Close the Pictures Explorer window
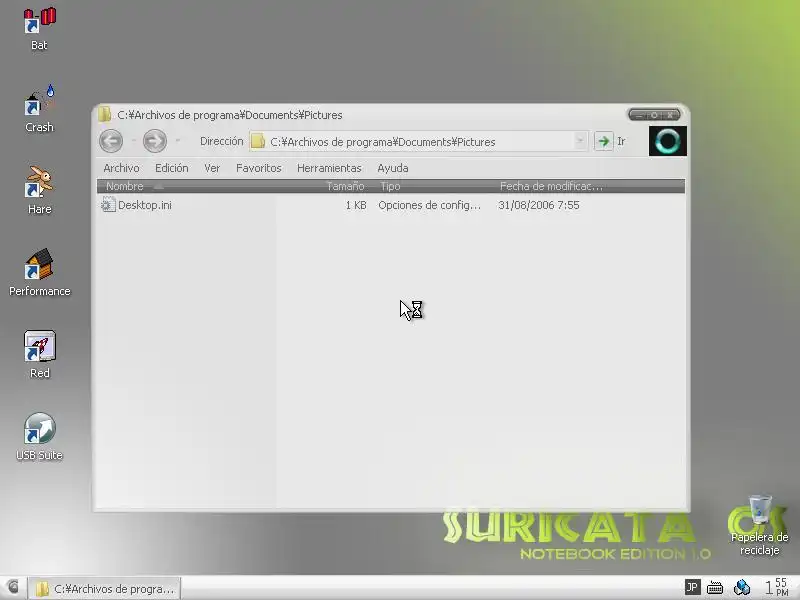This screenshot has width=800, height=600. click(670, 115)
